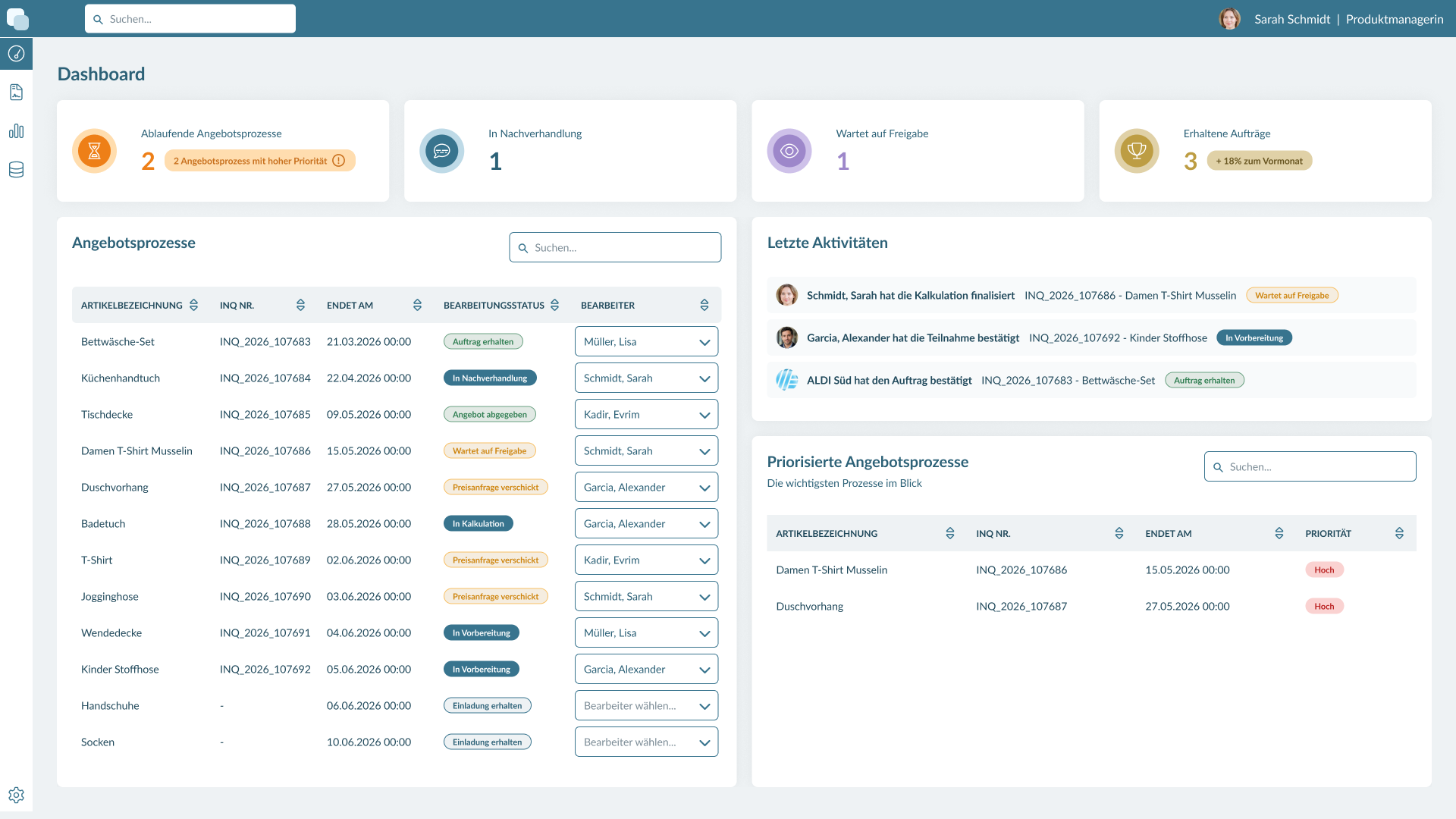Click Einladung erhalten status for Socken
Viewport: 1456px width, 819px height.
pyautogui.click(x=488, y=742)
